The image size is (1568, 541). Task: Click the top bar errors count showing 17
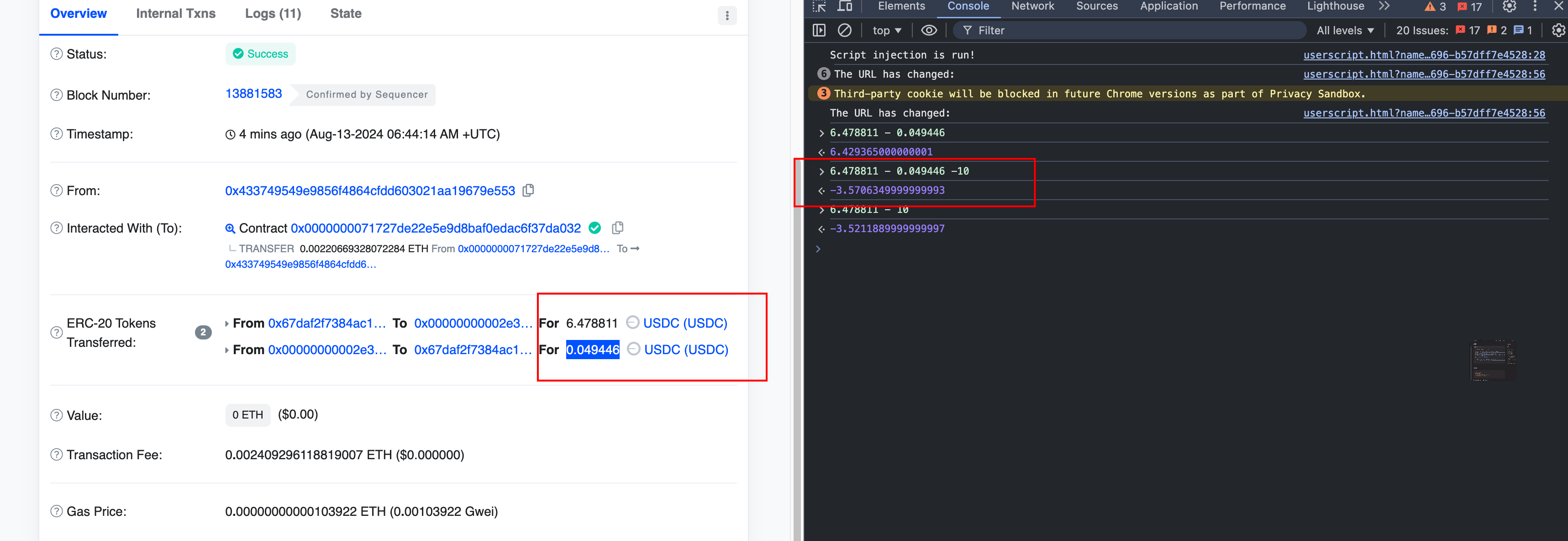coord(1470,7)
